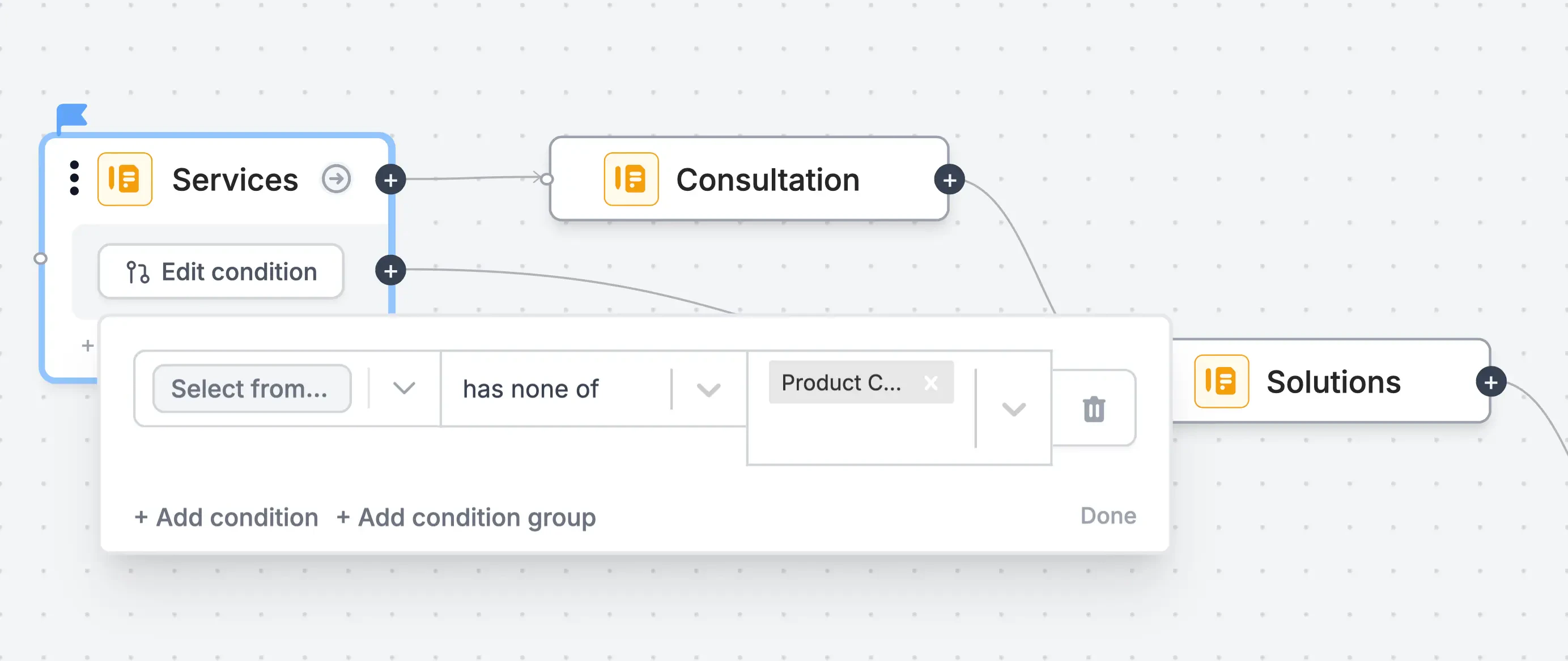Click the arrow icon next to Services
The height and width of the screenshot is (661, 1568).
[x=336, y=180]
